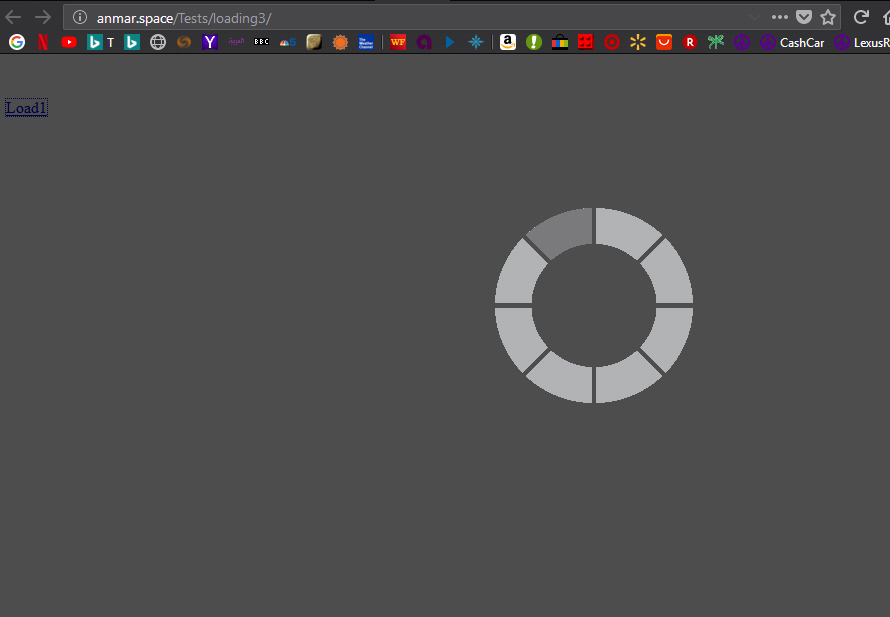
Task: Open the Wells Fargo bookmark
Action: pyautogui.click(x=398, y=42)
